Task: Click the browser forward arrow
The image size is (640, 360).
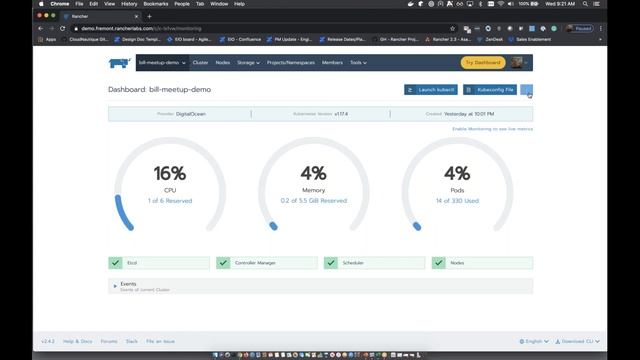Action: click(51, 29)
